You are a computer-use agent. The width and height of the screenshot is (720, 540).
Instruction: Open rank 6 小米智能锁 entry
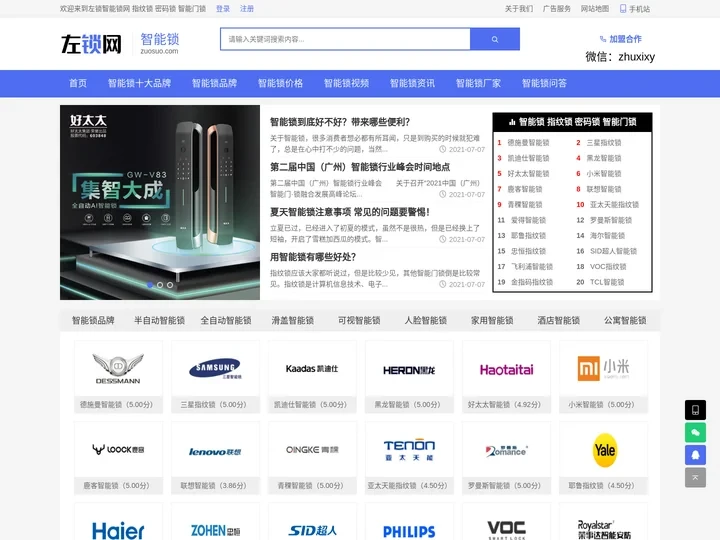(x=603, y=174)
